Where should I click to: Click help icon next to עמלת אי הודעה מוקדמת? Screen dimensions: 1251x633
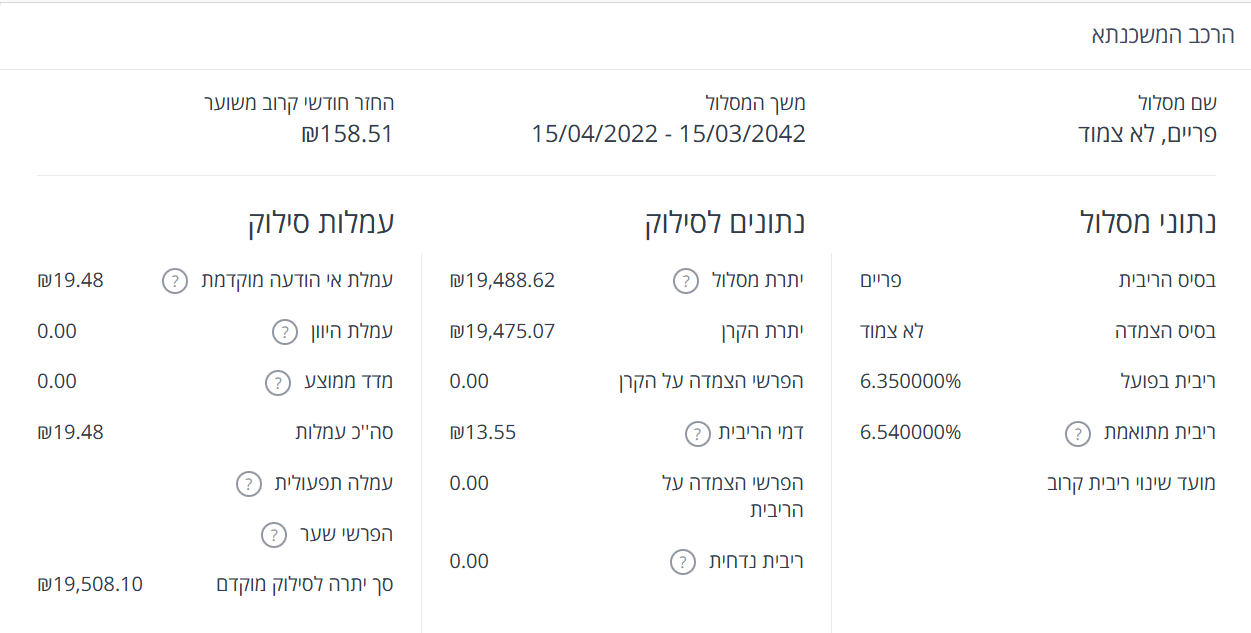[x=175, y=281]
